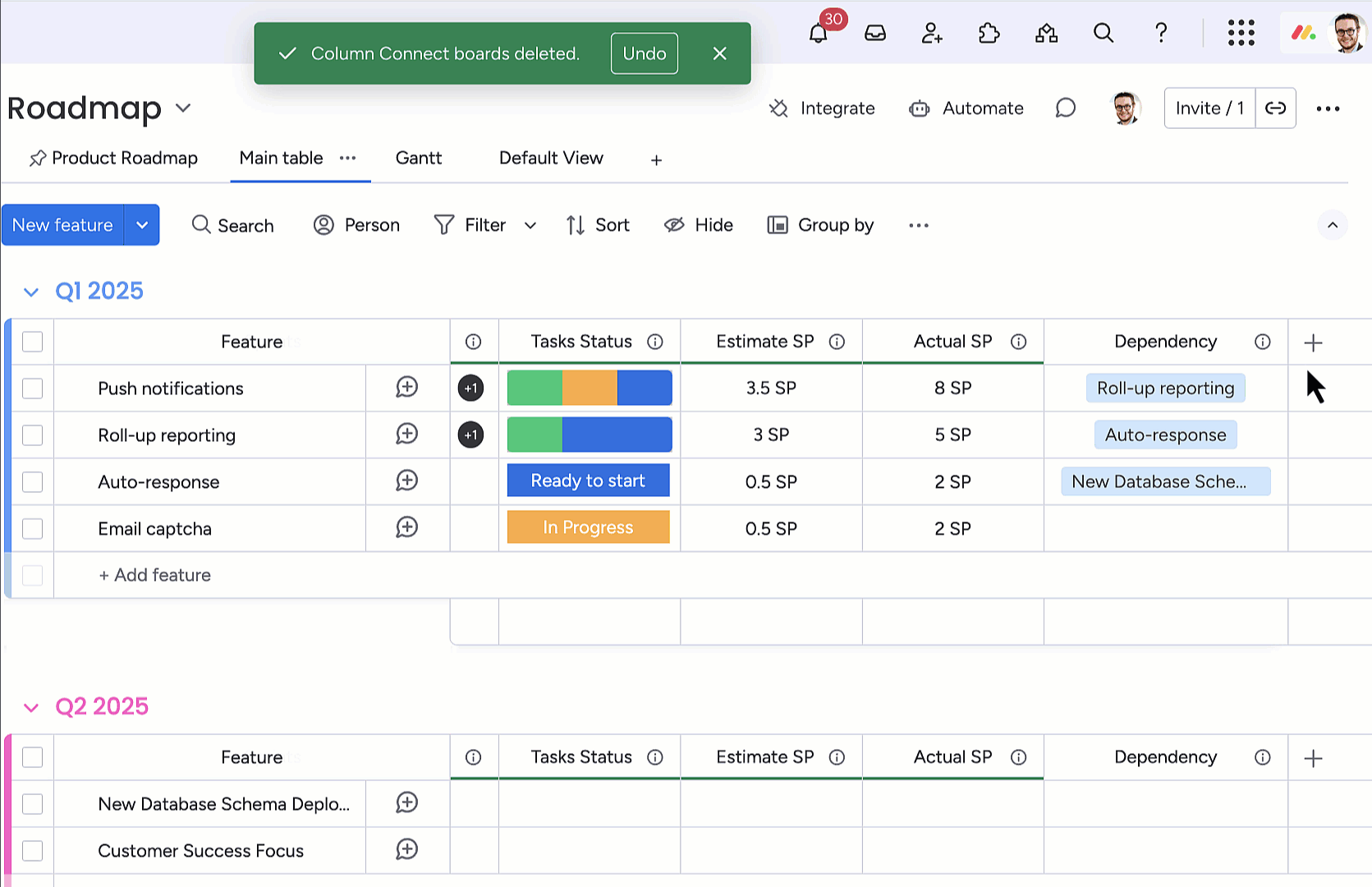
Task: Click the In Progress status for Email captcha
Action: pyautogui.click(x=588, y=528)
